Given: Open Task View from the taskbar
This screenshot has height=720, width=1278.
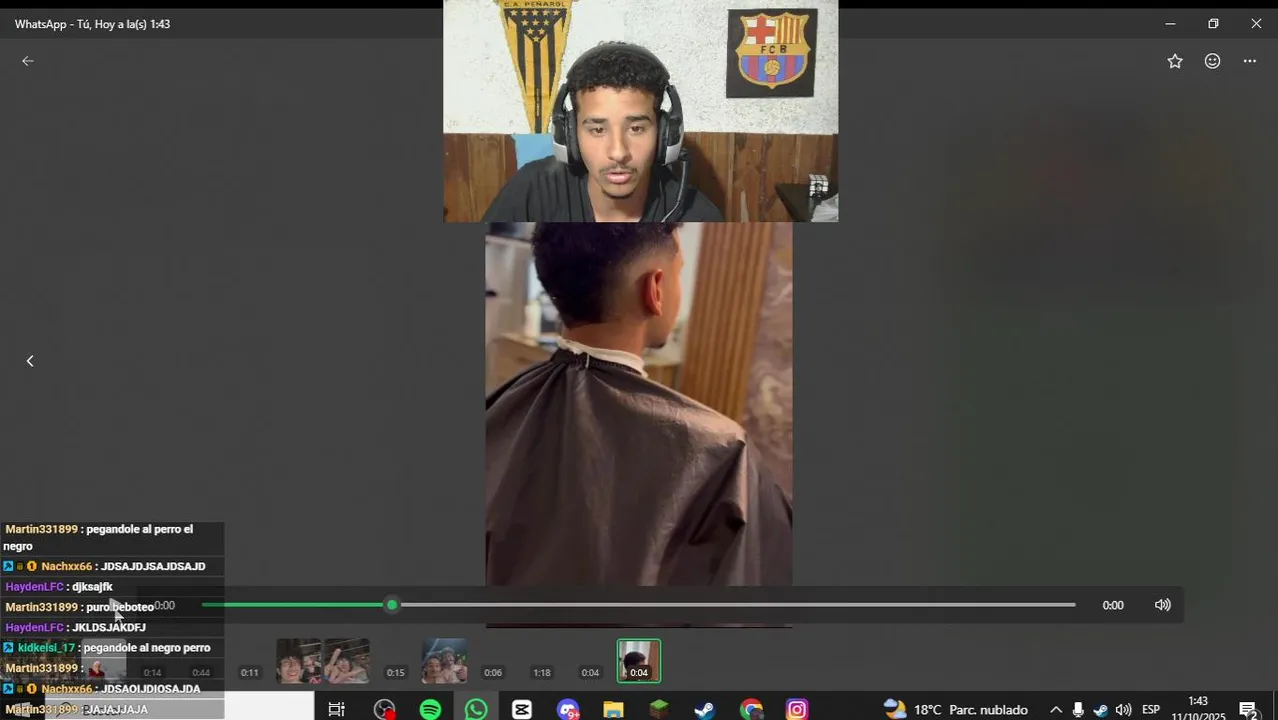Looking at the screenshot, I should (x=337, y=710).
